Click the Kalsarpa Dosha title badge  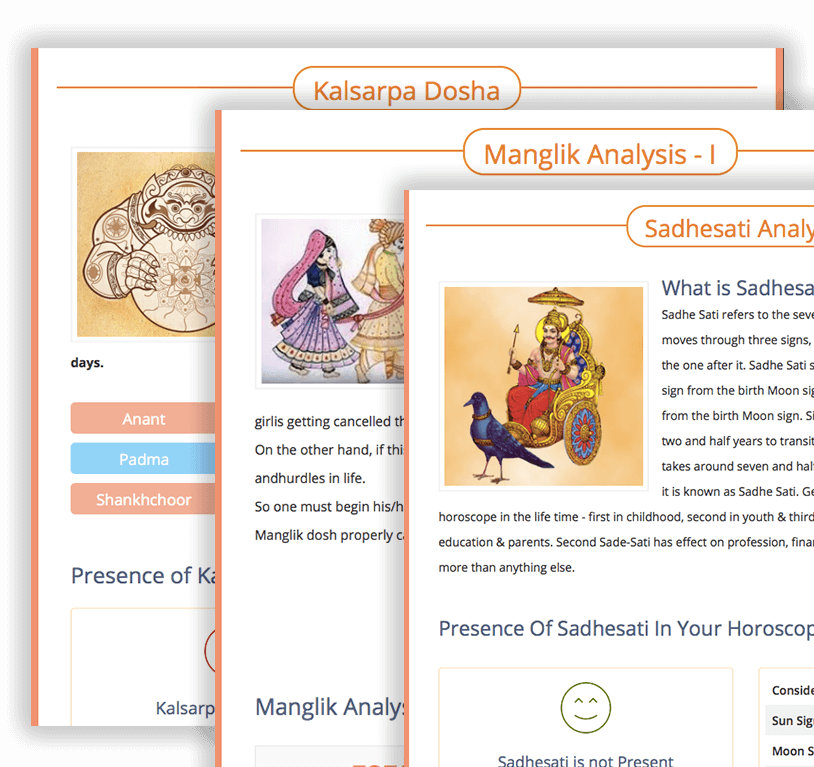pos(406,91)
